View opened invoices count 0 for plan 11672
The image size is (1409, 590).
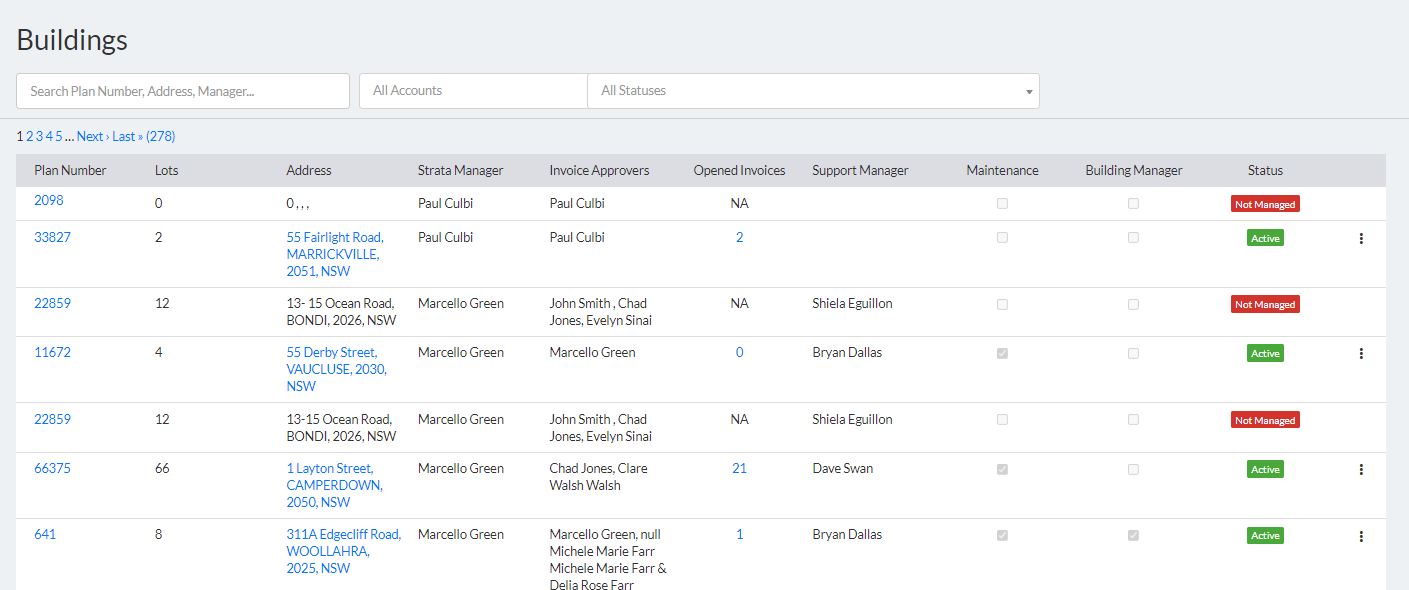(x=739, y=352)
